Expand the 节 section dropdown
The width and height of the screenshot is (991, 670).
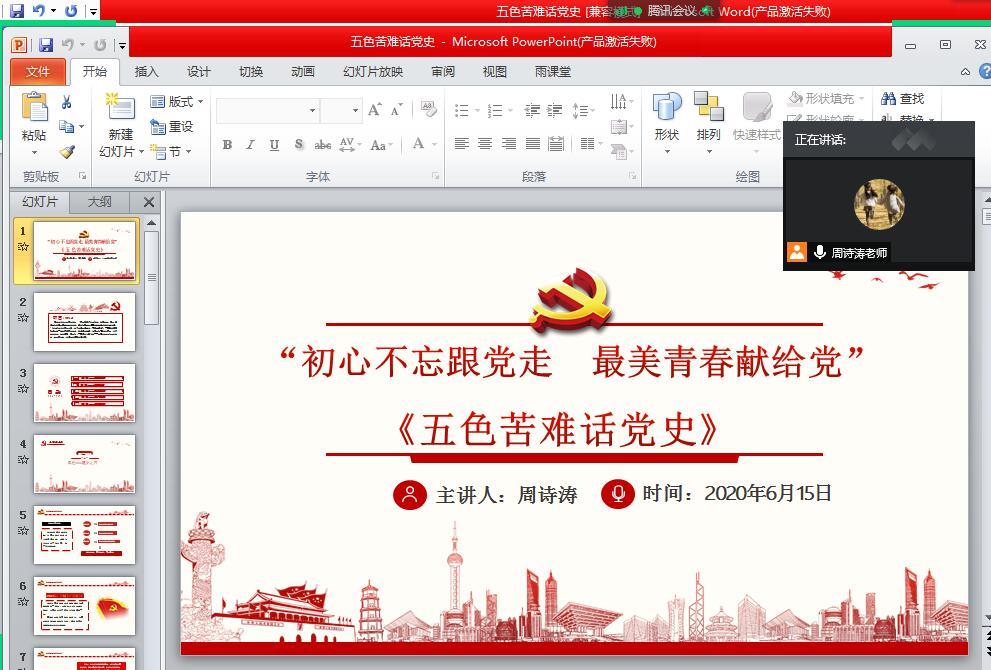(x=173, y=152)
